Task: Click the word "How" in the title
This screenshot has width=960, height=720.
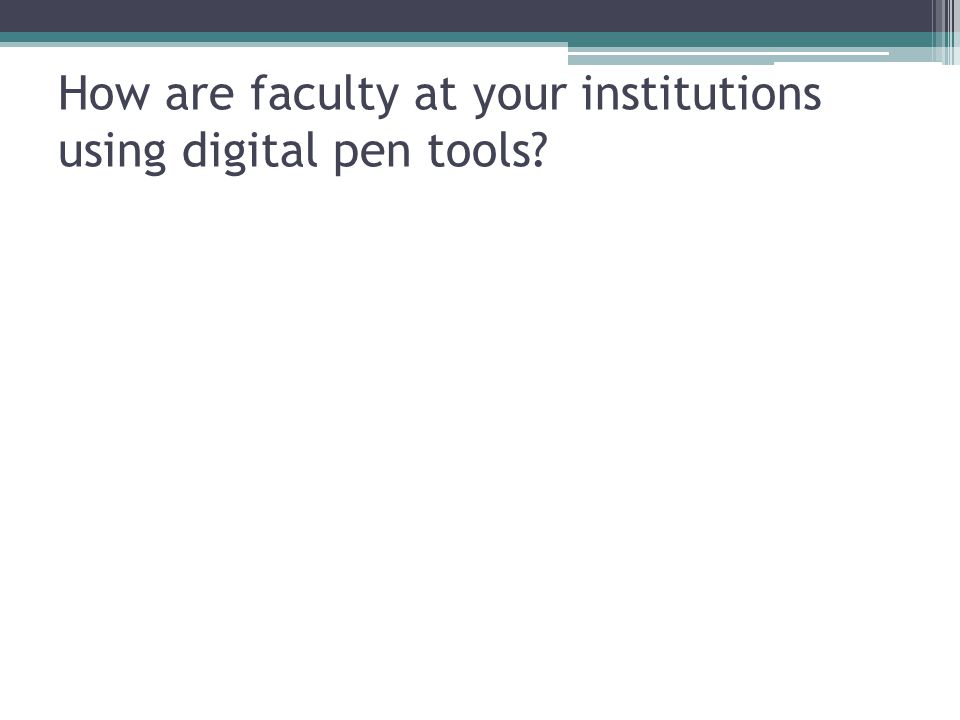Action: (103, 93)
